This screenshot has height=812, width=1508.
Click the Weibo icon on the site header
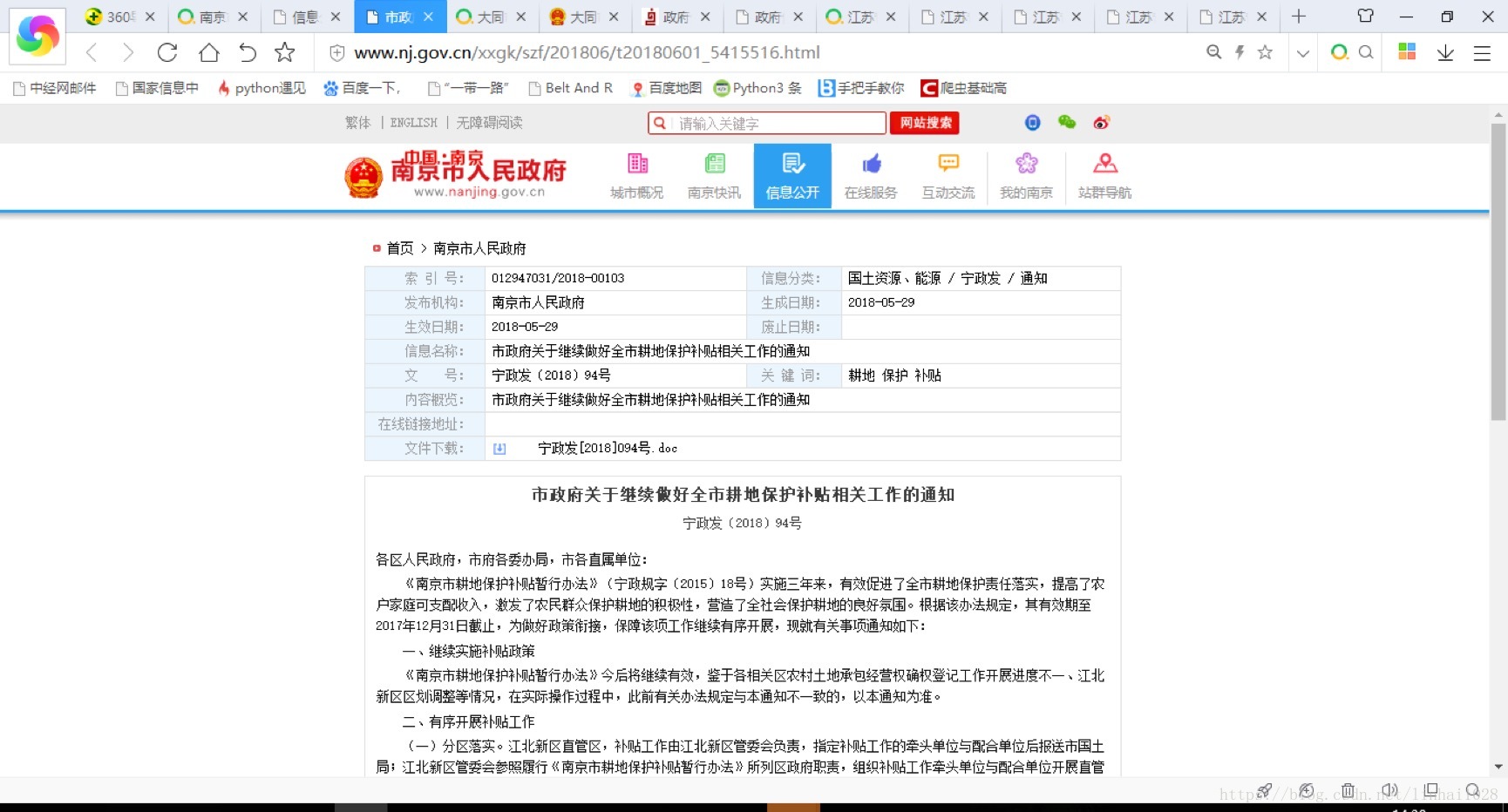(x=1102, y=123)
